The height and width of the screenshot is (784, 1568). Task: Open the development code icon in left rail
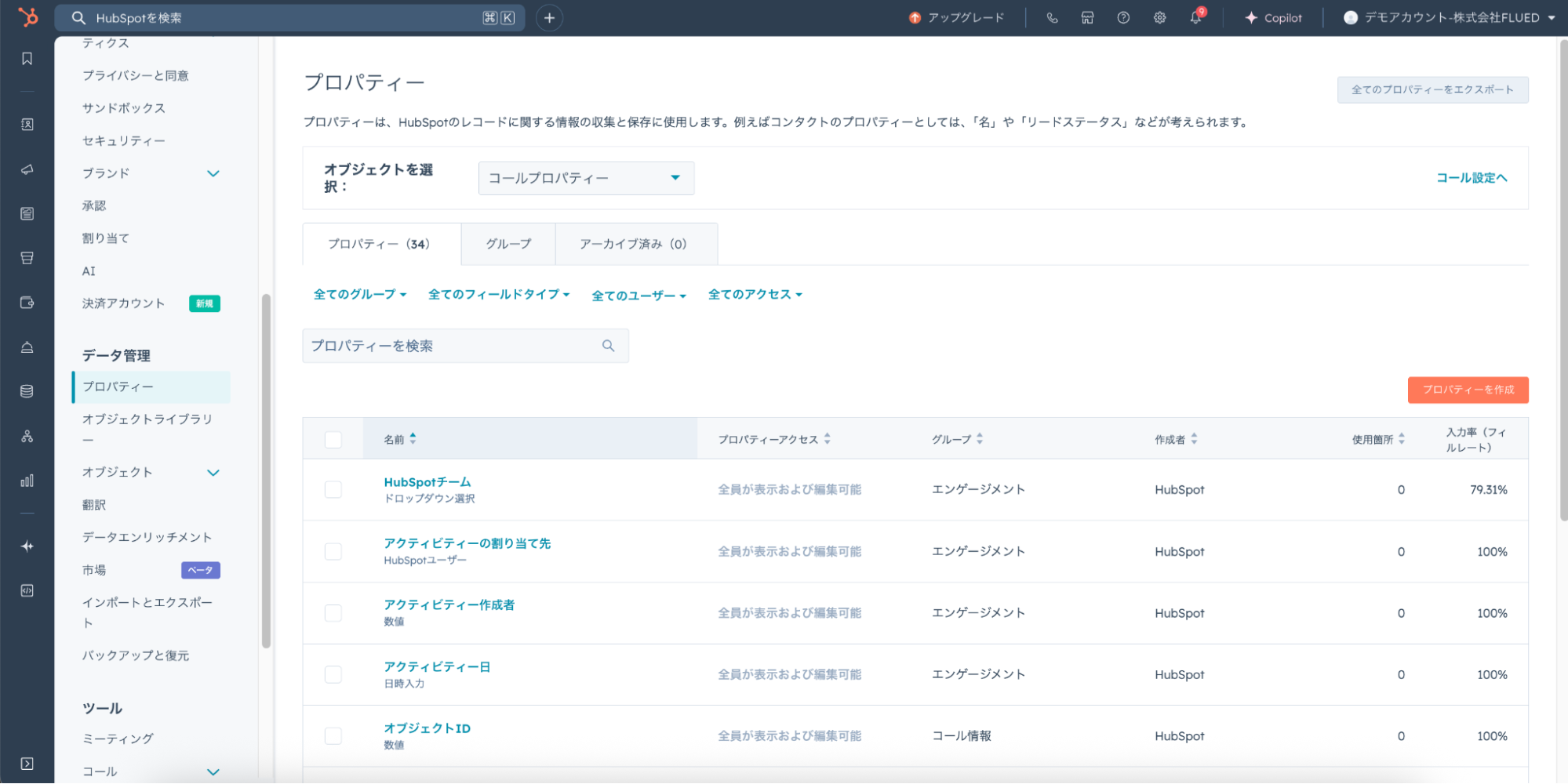27,591
